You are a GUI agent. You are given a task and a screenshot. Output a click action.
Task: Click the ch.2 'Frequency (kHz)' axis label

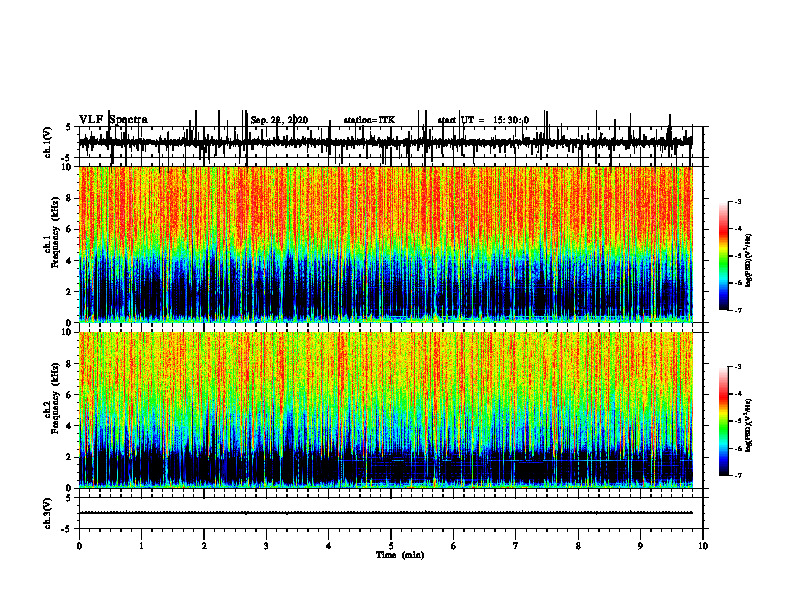click(x=56, y=398)
